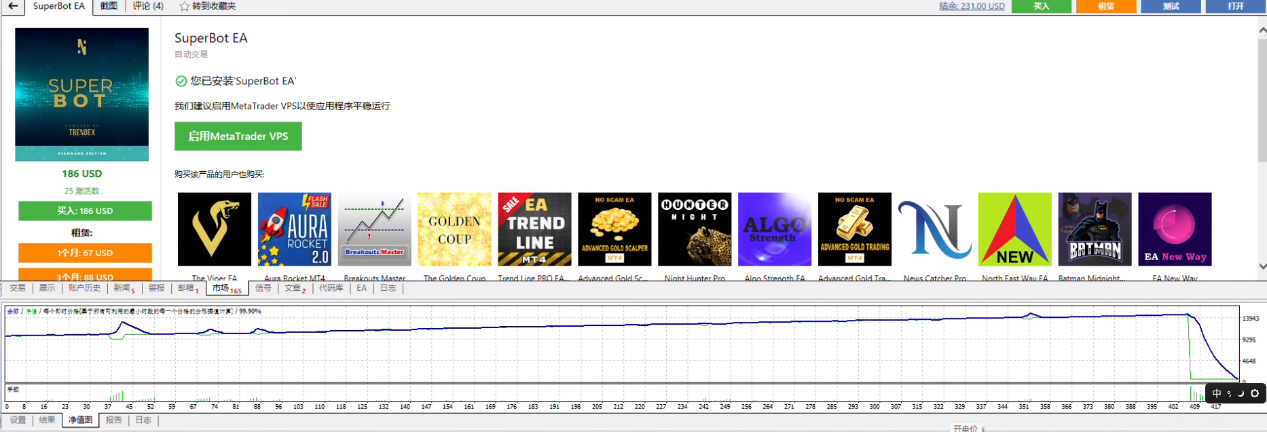Viewport: 1267px width, 432px height.
Task: Open Aura Rocket MT4 product icon
Action: (x=295, y=229)
